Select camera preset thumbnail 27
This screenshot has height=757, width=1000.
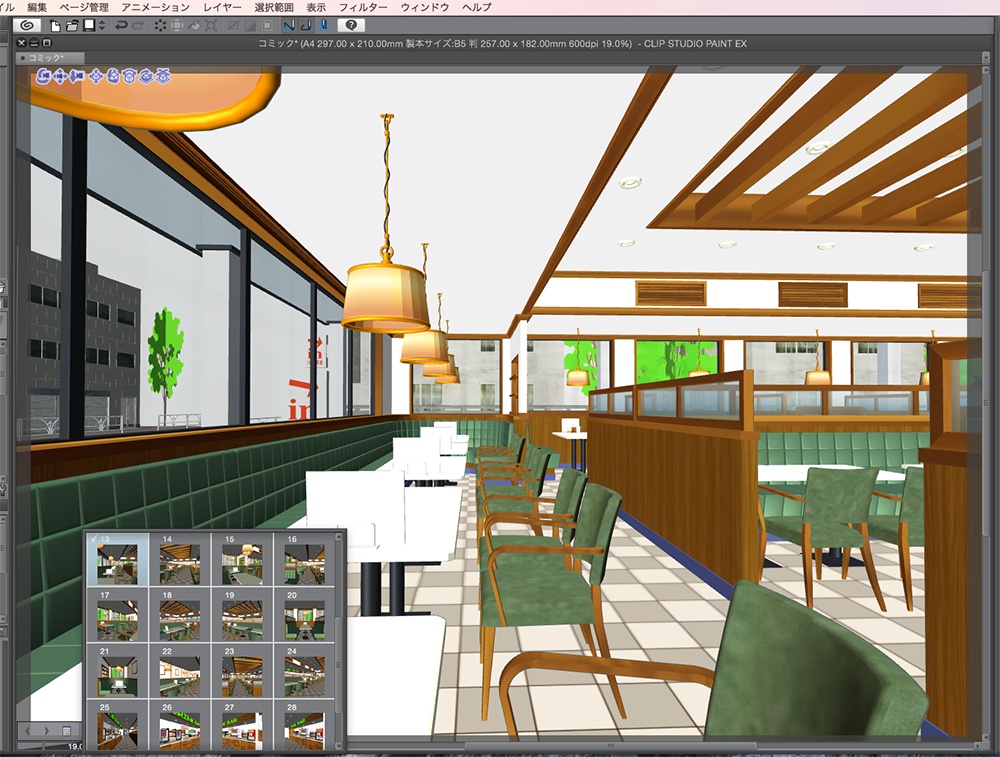(x=242, y=726)
